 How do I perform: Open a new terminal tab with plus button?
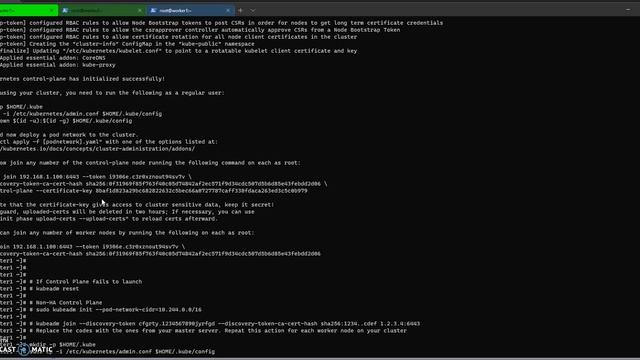tap(240, 10)
